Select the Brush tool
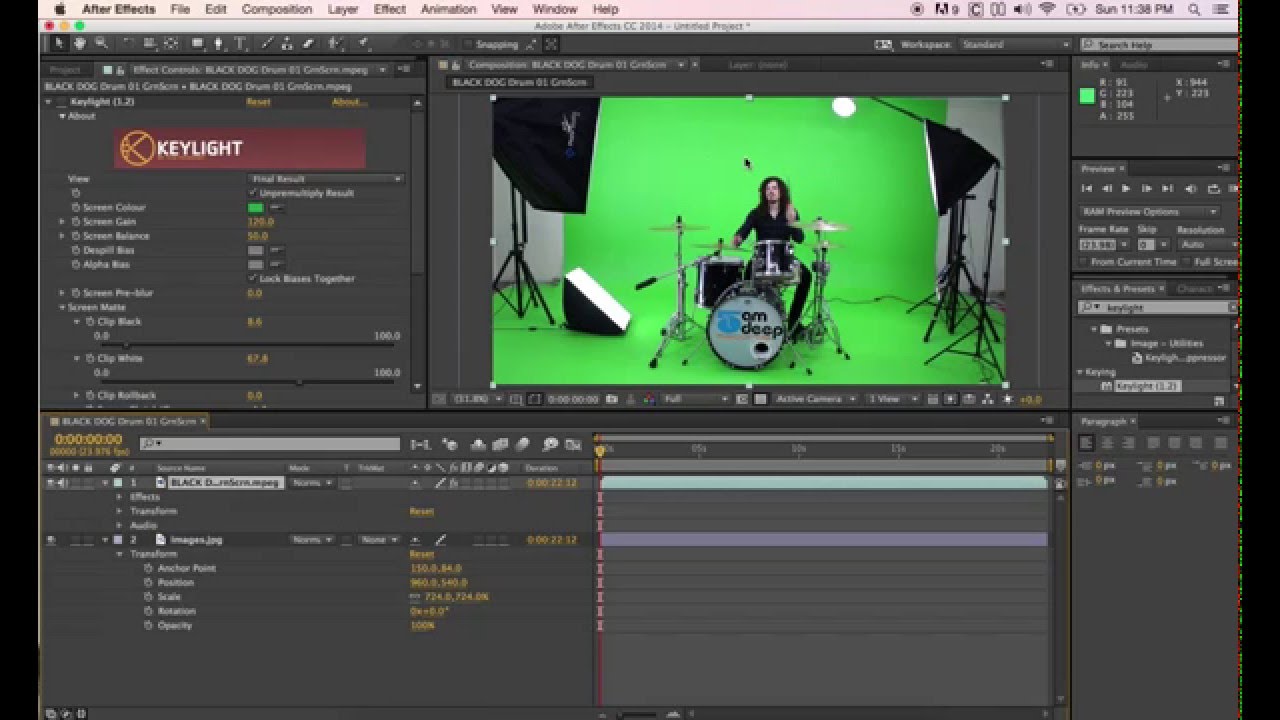The image size is (1280, 720). (268, 44)
